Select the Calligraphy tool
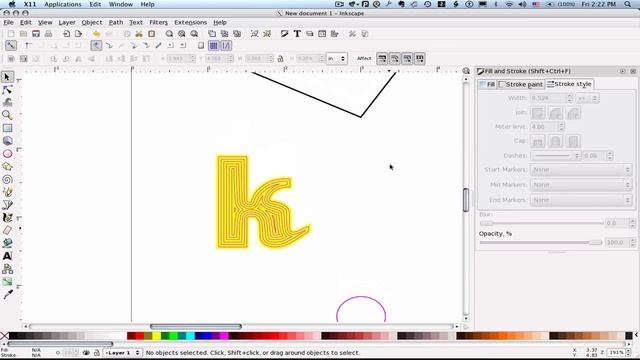640x360 pixels. pos(7,218)
